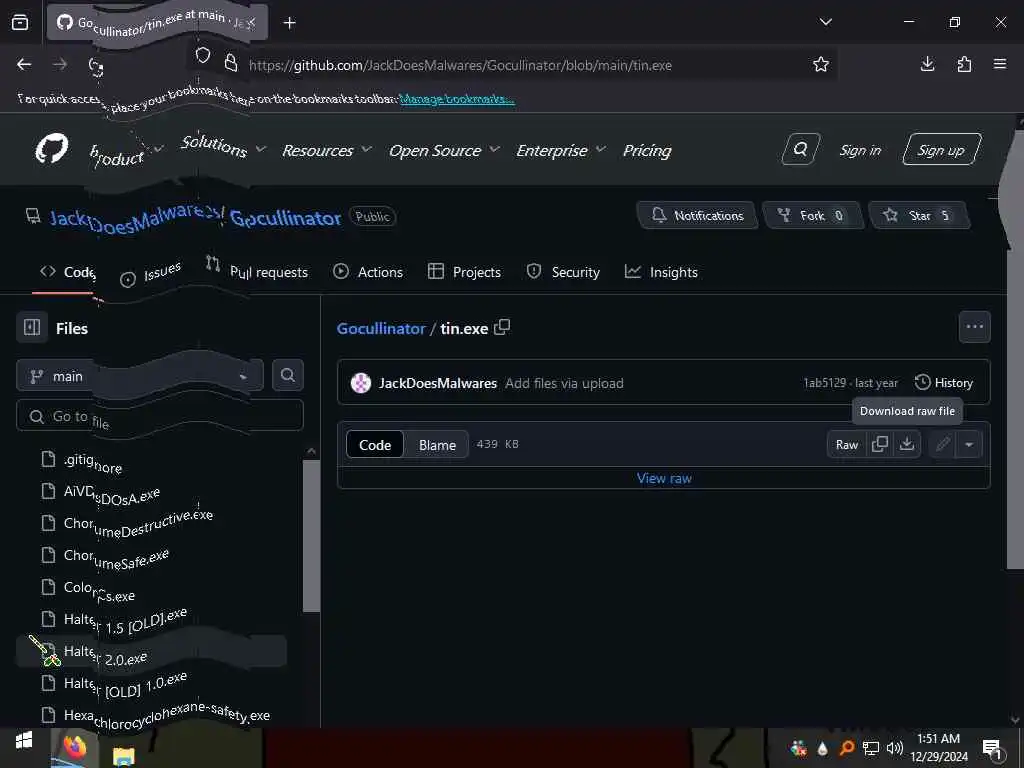Open Halter 2.0.exe in the file tree

tap(104, 654)
